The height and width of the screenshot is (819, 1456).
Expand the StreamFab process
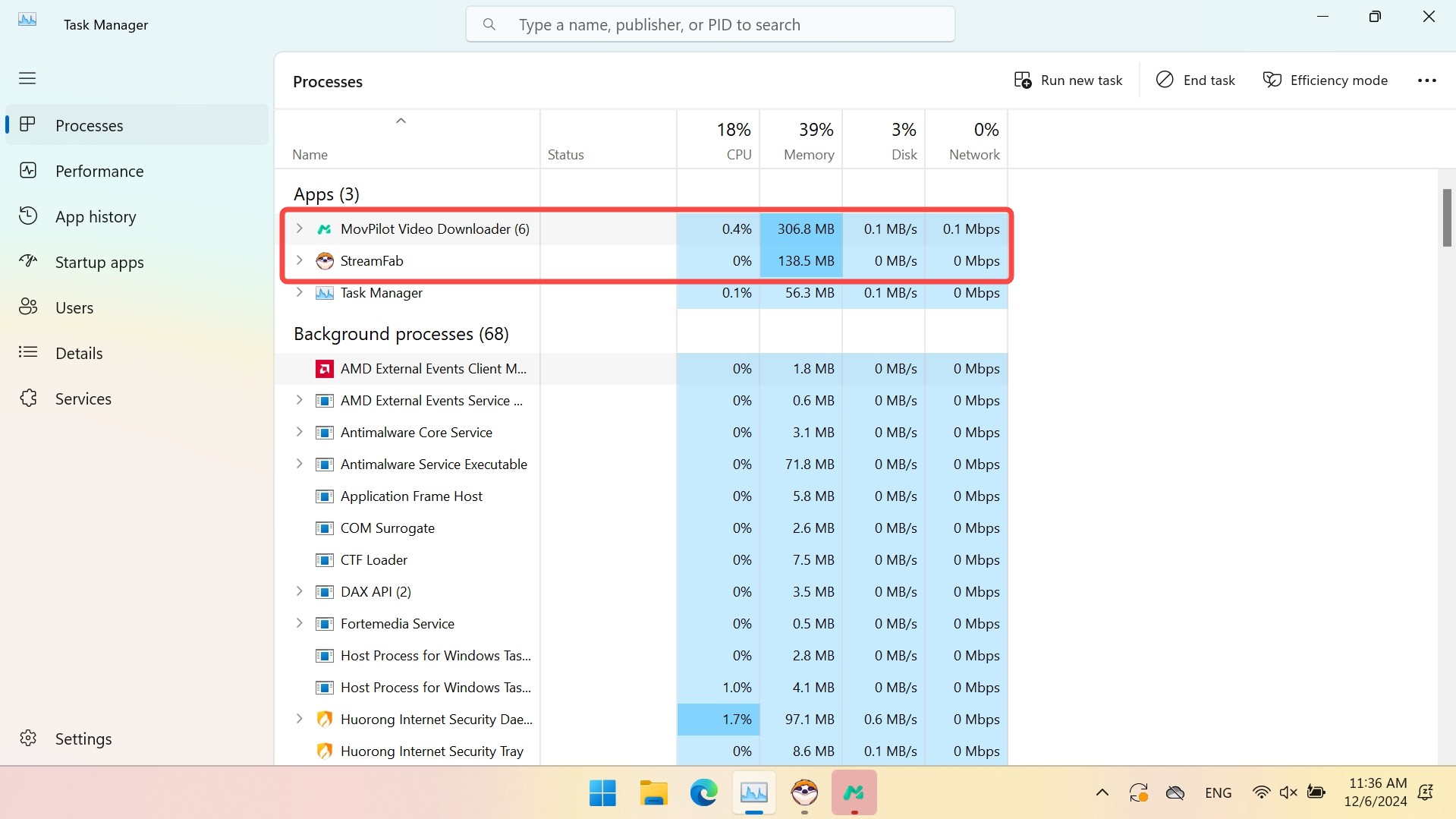click(x=299, y=260)
